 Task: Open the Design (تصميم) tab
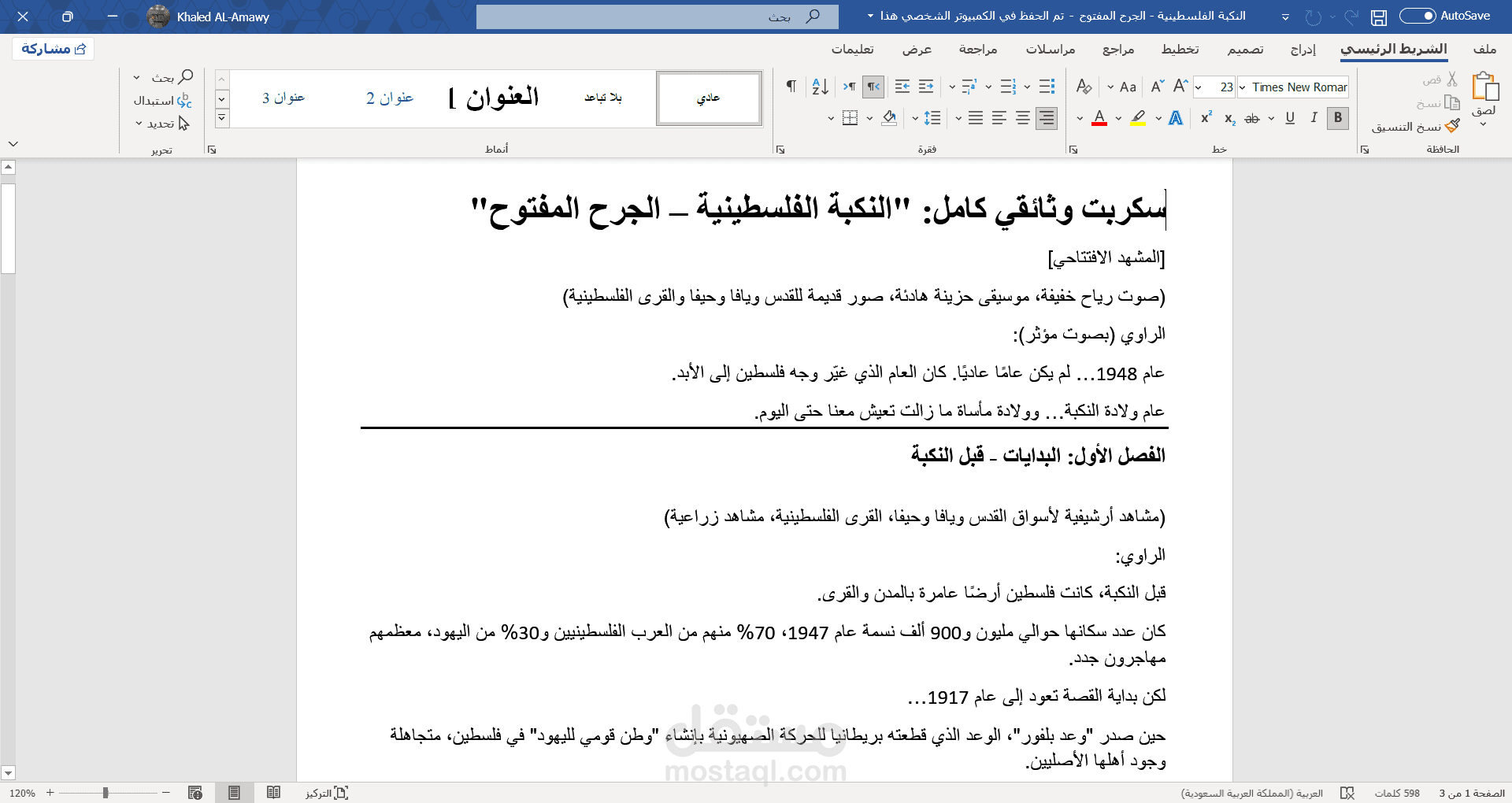[x=1245, y=49]
